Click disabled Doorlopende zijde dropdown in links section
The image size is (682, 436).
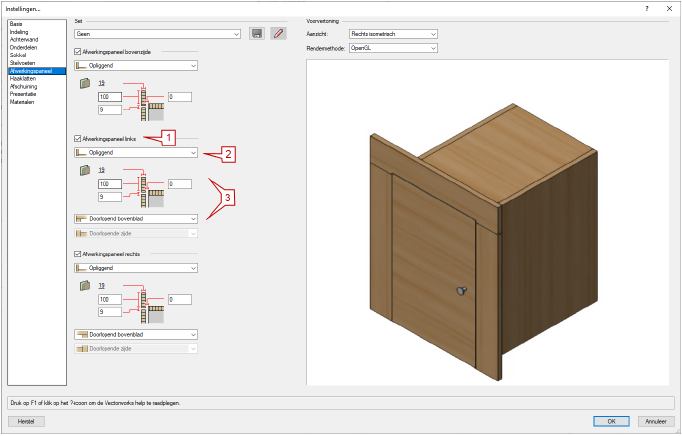tap(136, 234)
